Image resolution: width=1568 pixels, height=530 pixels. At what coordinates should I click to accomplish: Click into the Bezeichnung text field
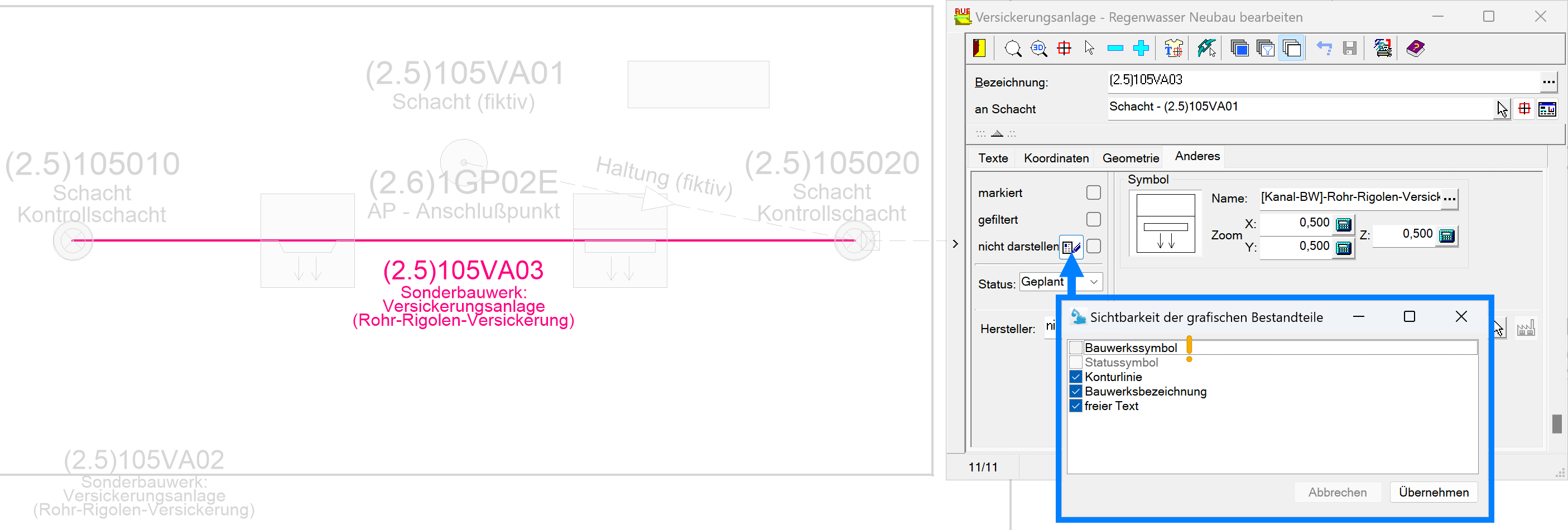(x=1321, y=81)
